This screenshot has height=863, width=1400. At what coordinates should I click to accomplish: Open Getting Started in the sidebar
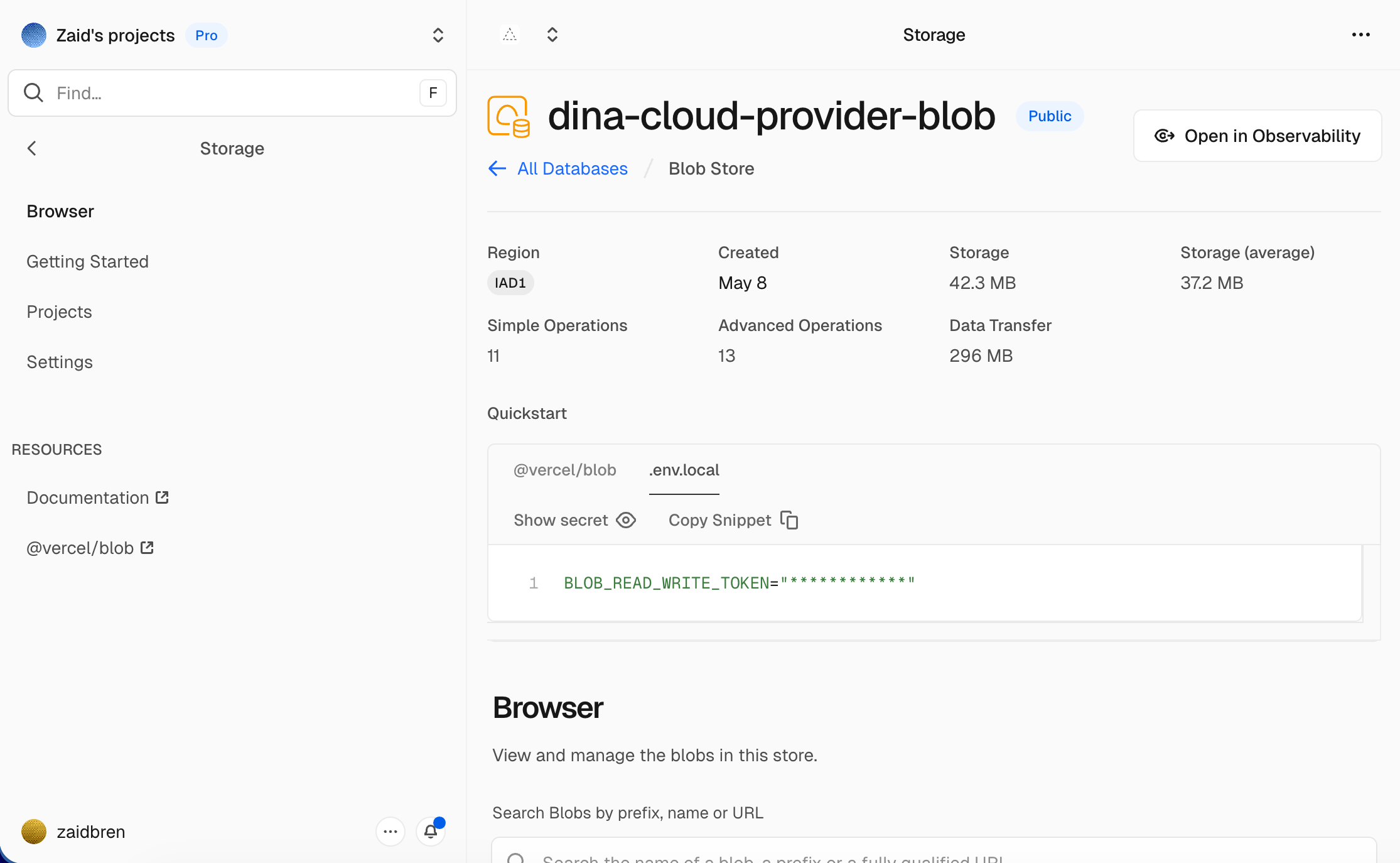tap(88, 261)
